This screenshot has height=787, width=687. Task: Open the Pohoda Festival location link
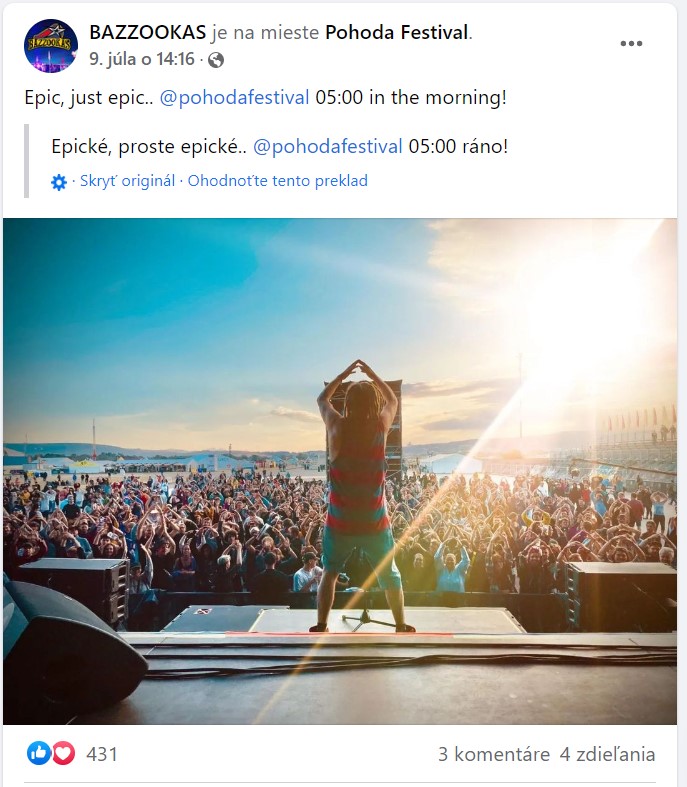397,33
